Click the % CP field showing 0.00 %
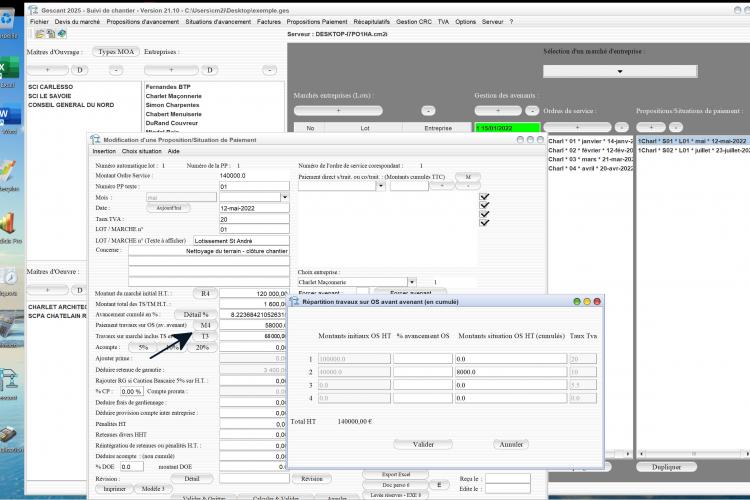Screen dimensions: 750x500 pos(132,391)
